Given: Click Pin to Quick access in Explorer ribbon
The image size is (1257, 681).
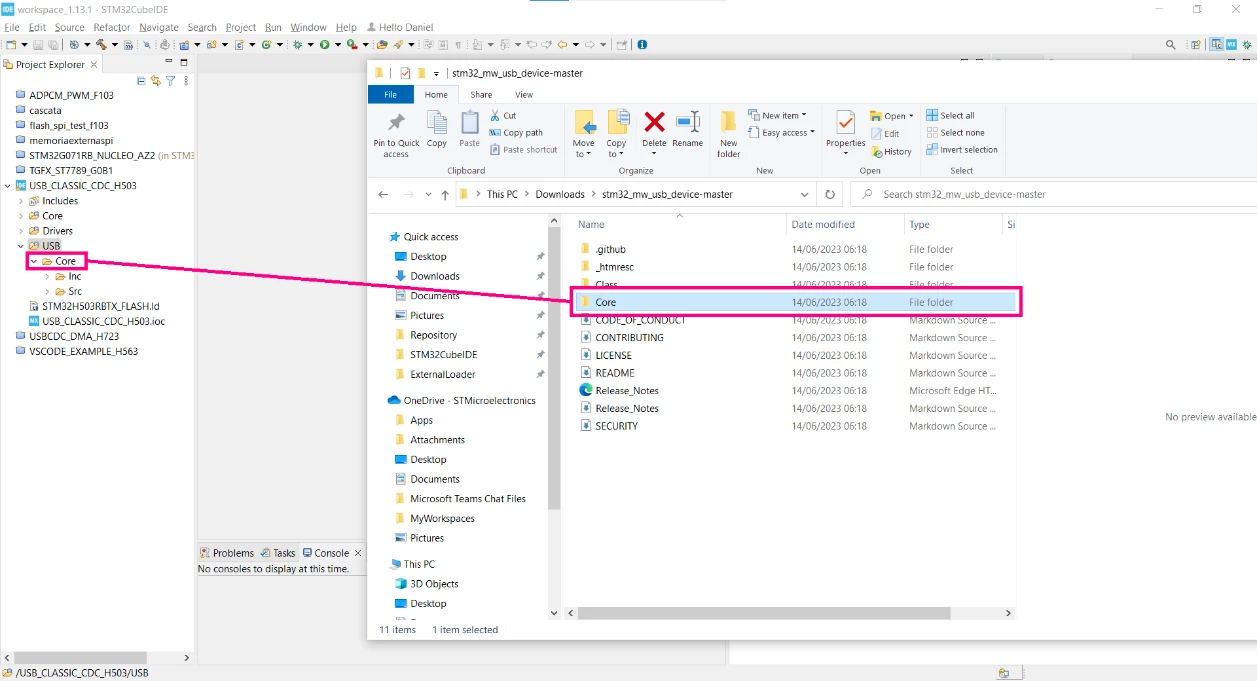Looking at the screenshot, I should tap(396, 134).
